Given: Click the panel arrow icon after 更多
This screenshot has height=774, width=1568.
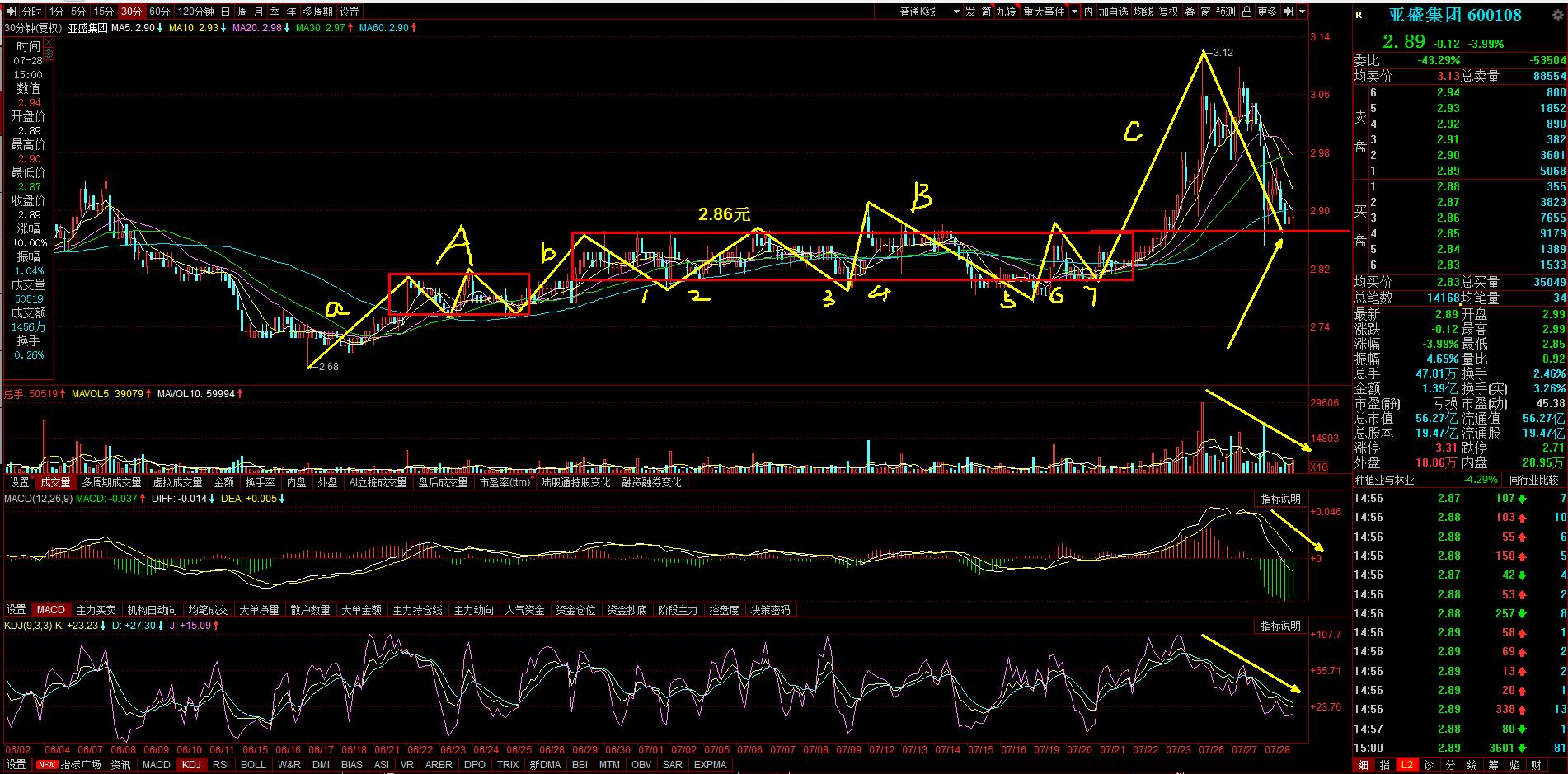Looking at the screenshot, I should pos(1289,12).
